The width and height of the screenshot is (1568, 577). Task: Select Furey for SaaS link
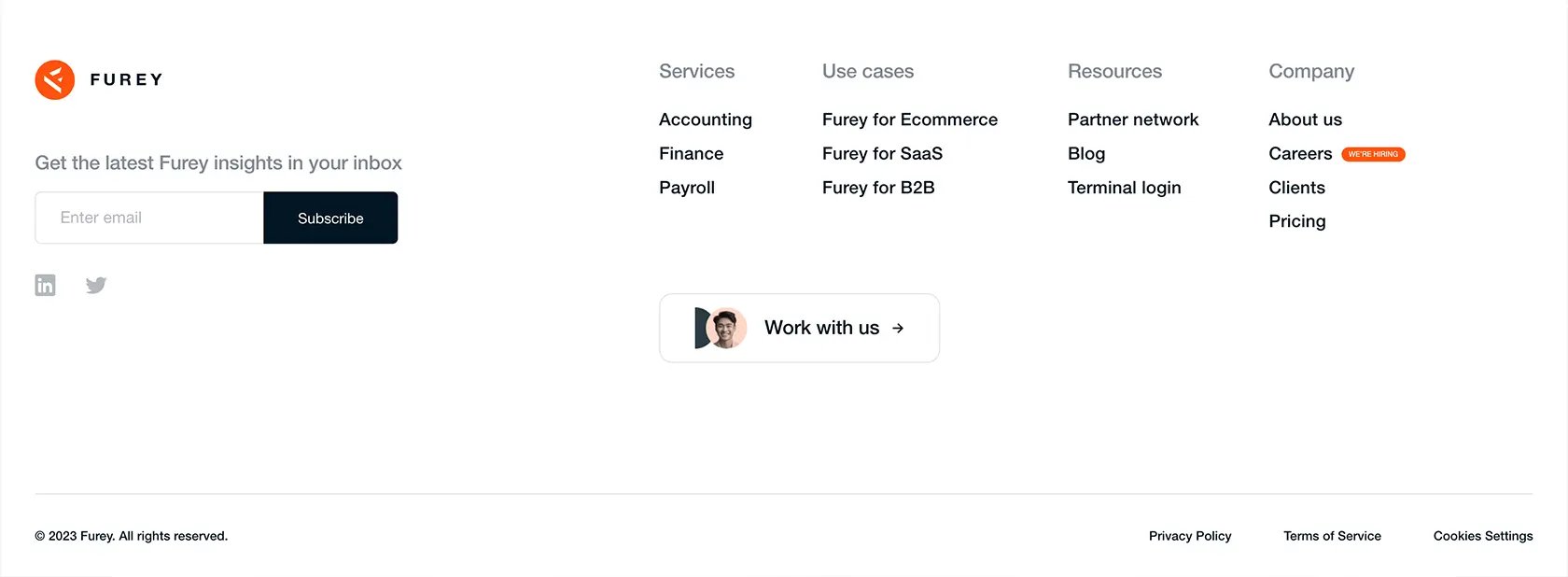[882, 153]
